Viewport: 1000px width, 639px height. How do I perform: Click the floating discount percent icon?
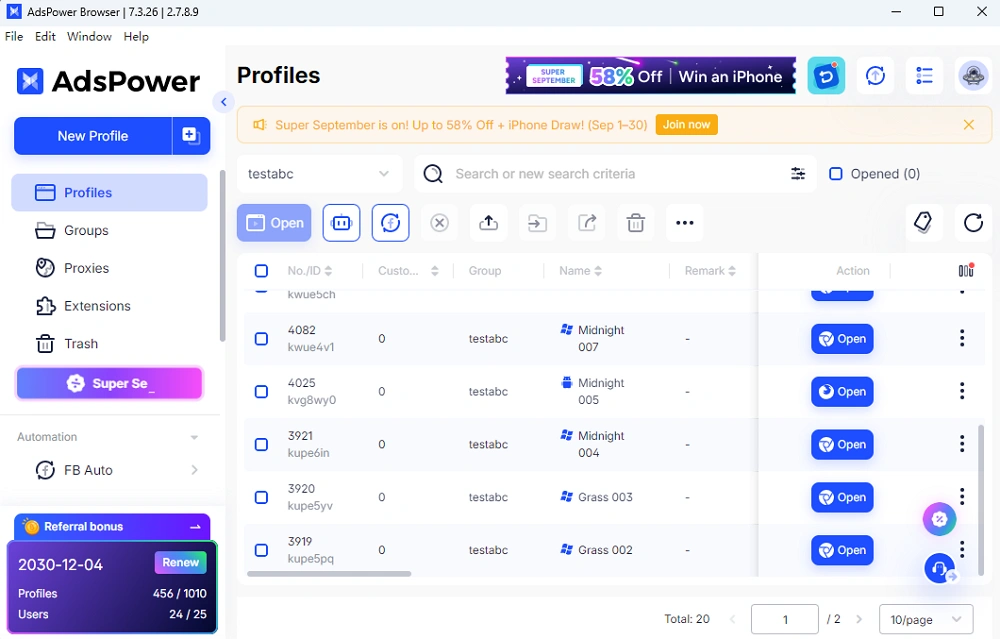pos(939,519)
